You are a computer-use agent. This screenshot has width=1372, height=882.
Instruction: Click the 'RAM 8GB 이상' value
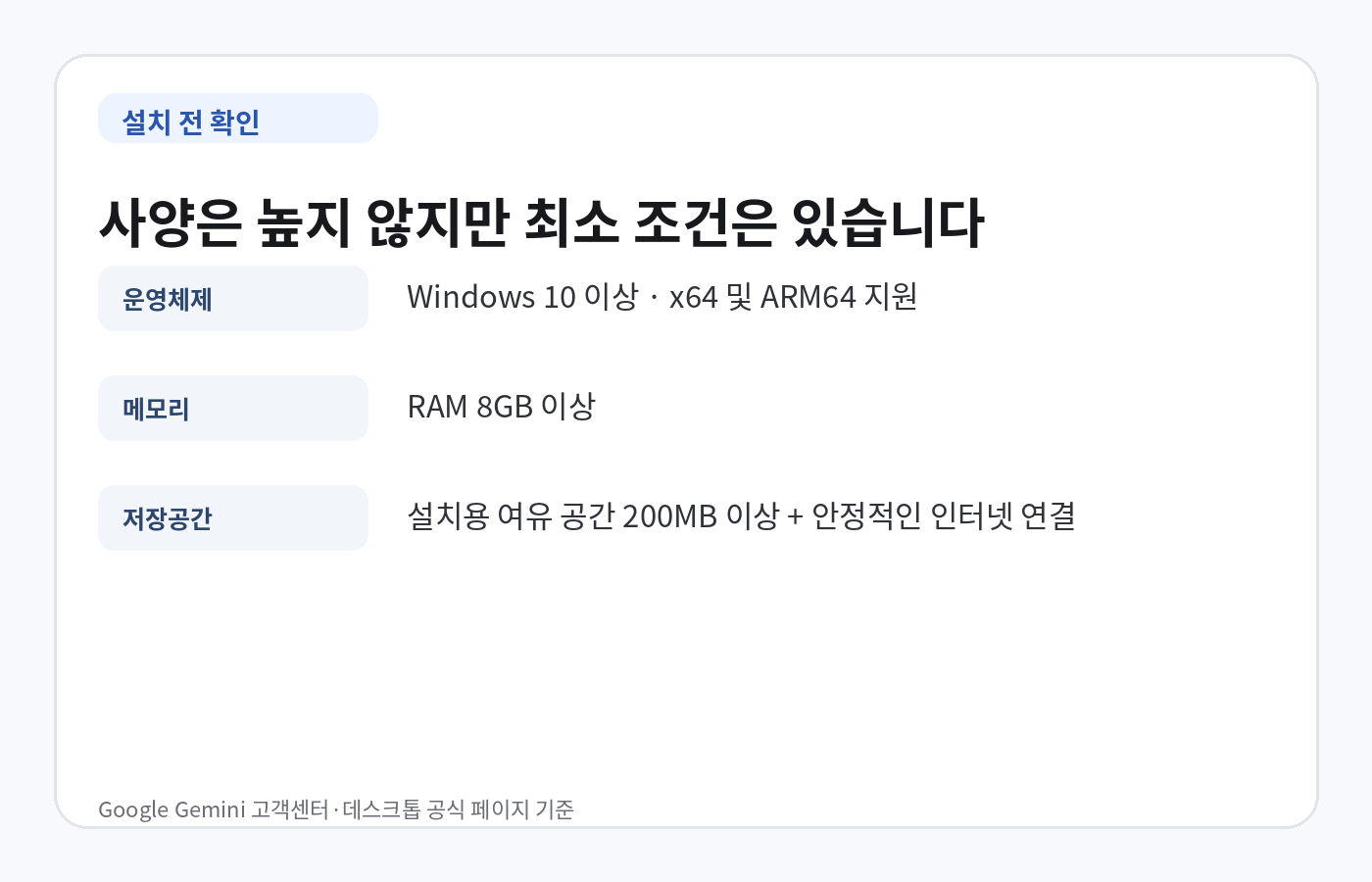point(502,407)
